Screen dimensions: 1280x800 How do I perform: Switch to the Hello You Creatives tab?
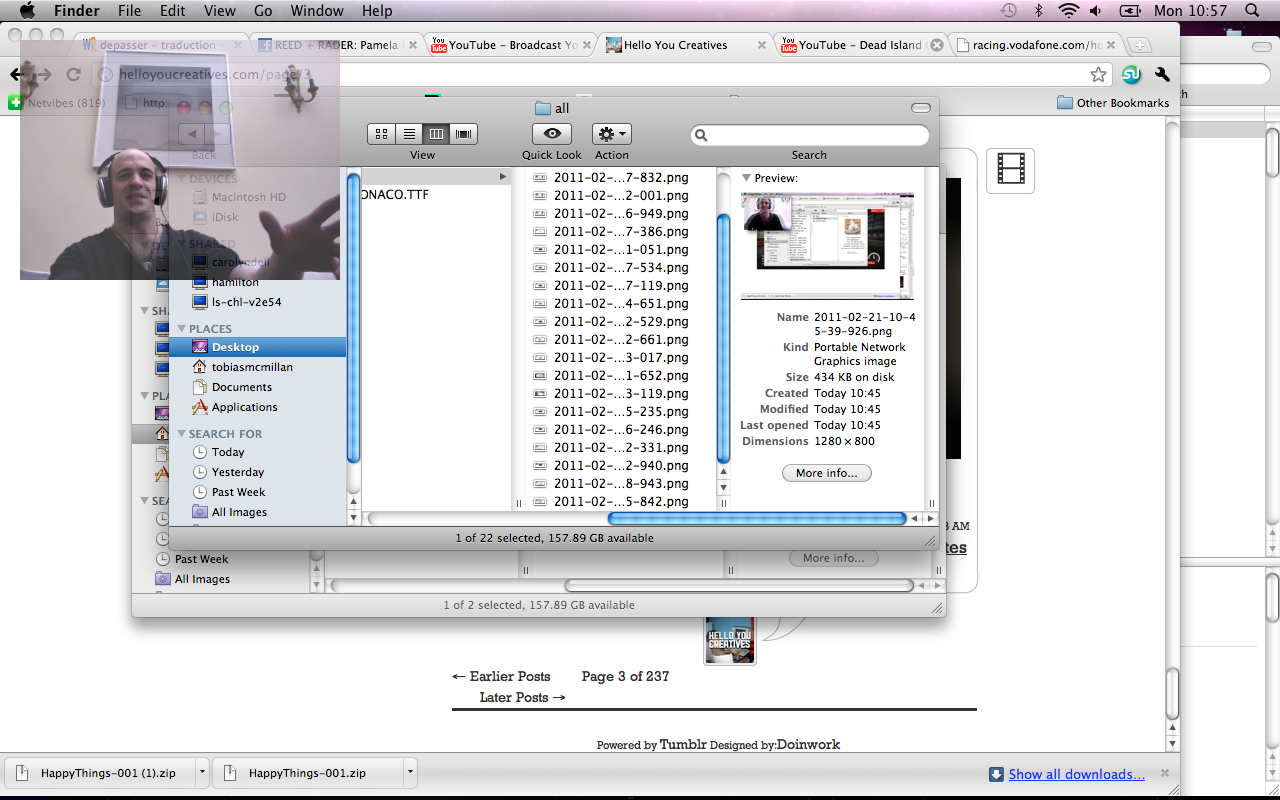pyautogui.click(x=675, y=45)
